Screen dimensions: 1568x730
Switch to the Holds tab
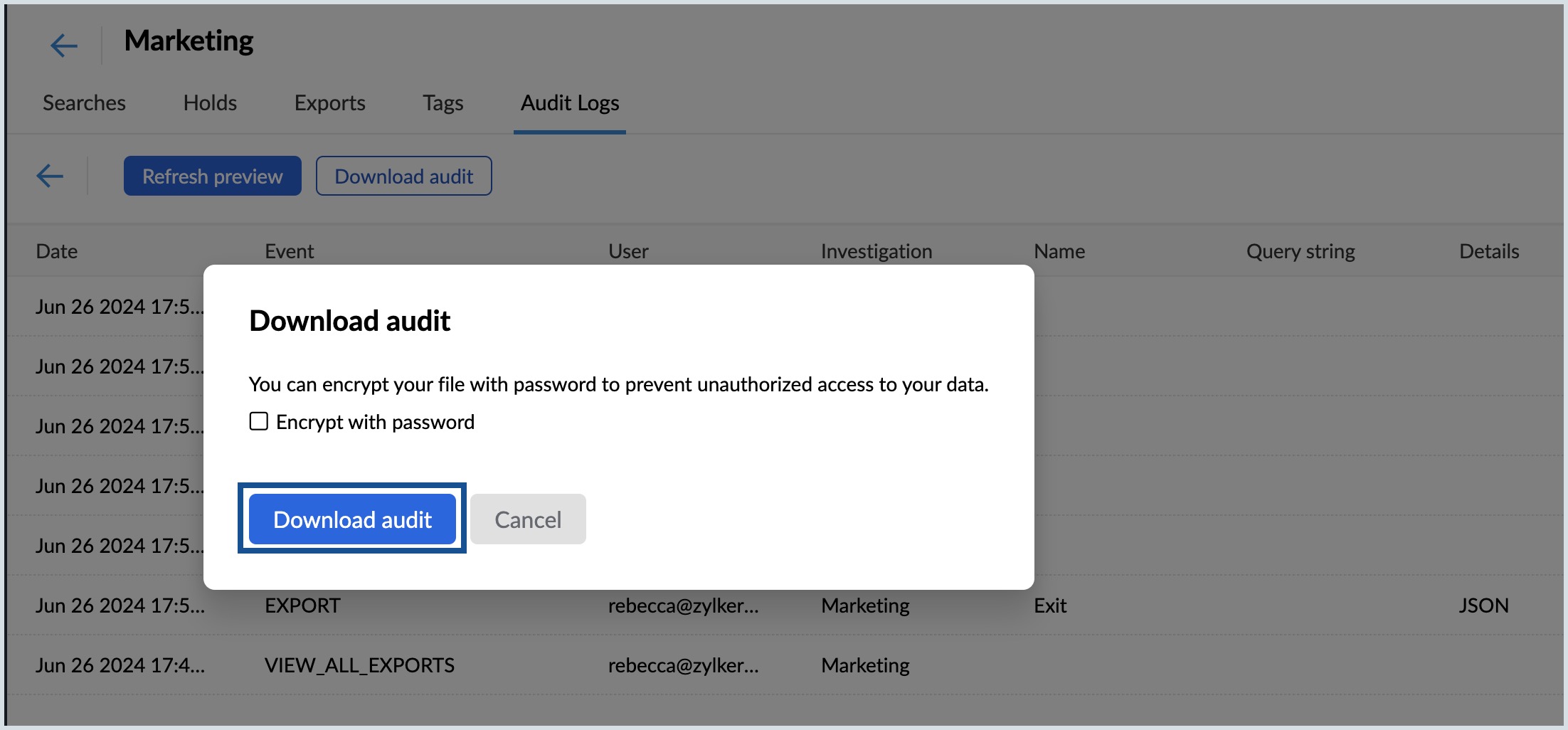[x=210, y=103]
